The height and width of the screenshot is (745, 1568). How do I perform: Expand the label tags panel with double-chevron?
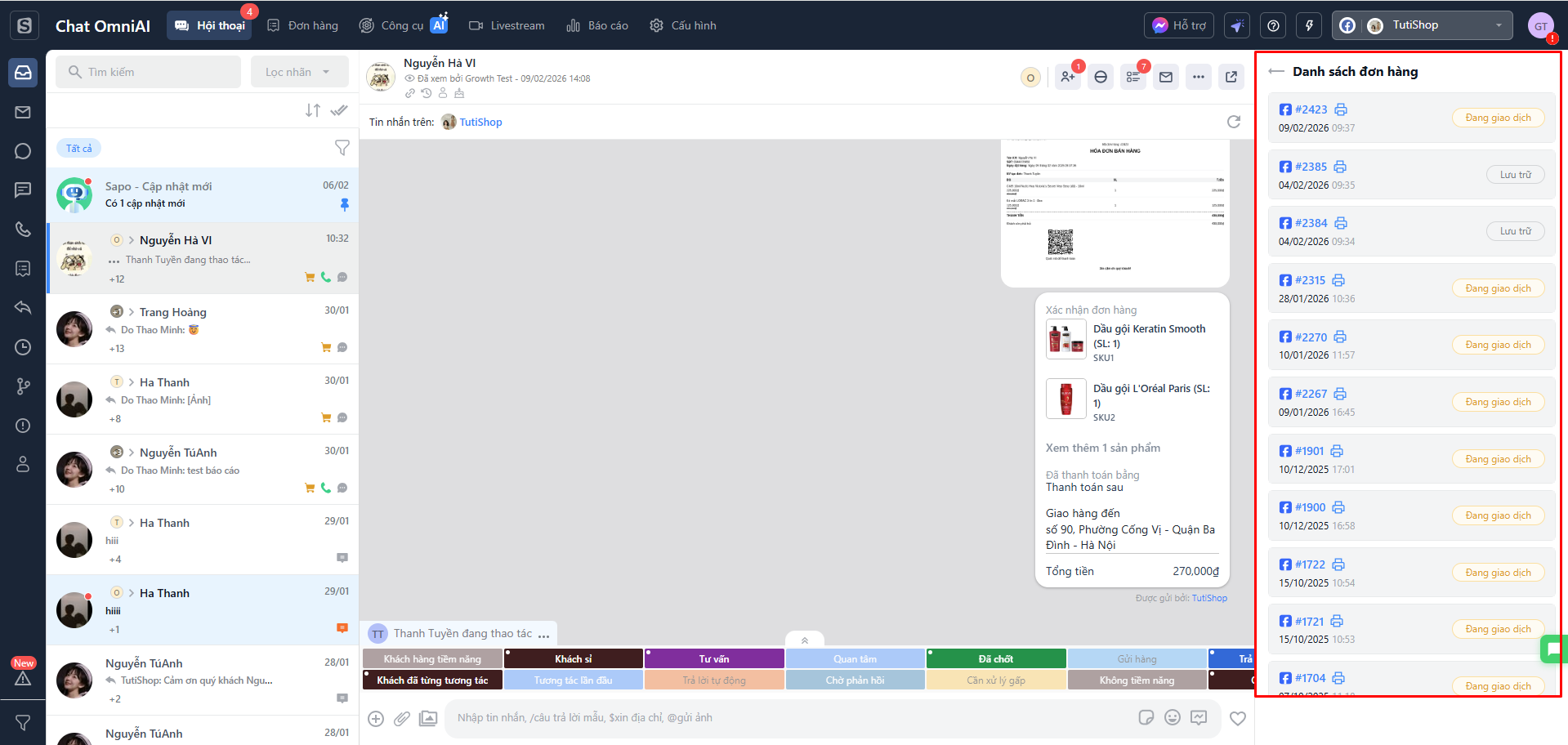coord(805,640)
